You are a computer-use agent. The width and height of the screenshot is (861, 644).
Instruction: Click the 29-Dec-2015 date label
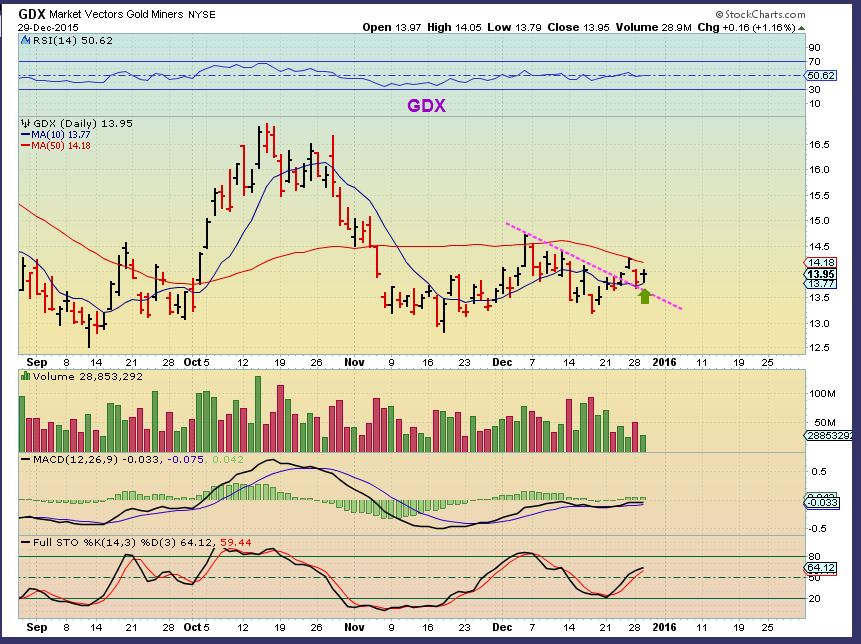coord(48,27)
